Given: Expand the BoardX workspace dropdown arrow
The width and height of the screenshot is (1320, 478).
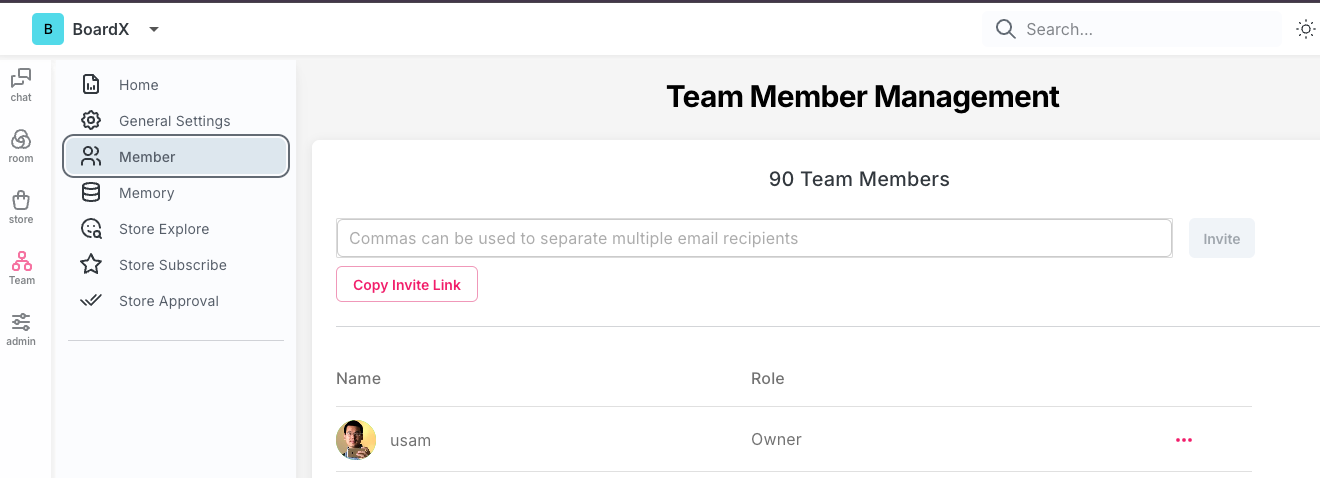Looking at the screenshot, I should (154, 29).
